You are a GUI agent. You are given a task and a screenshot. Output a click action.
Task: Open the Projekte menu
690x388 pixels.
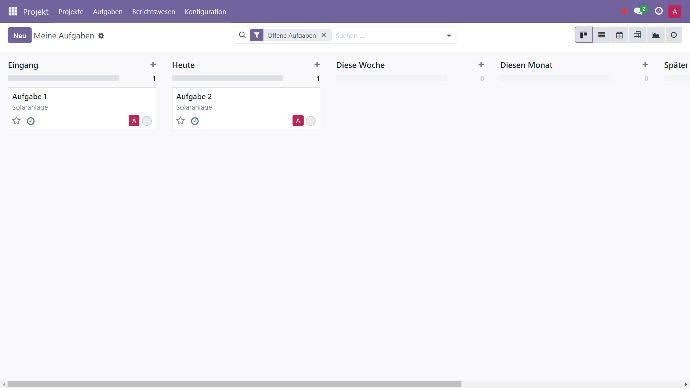[70, 11]
